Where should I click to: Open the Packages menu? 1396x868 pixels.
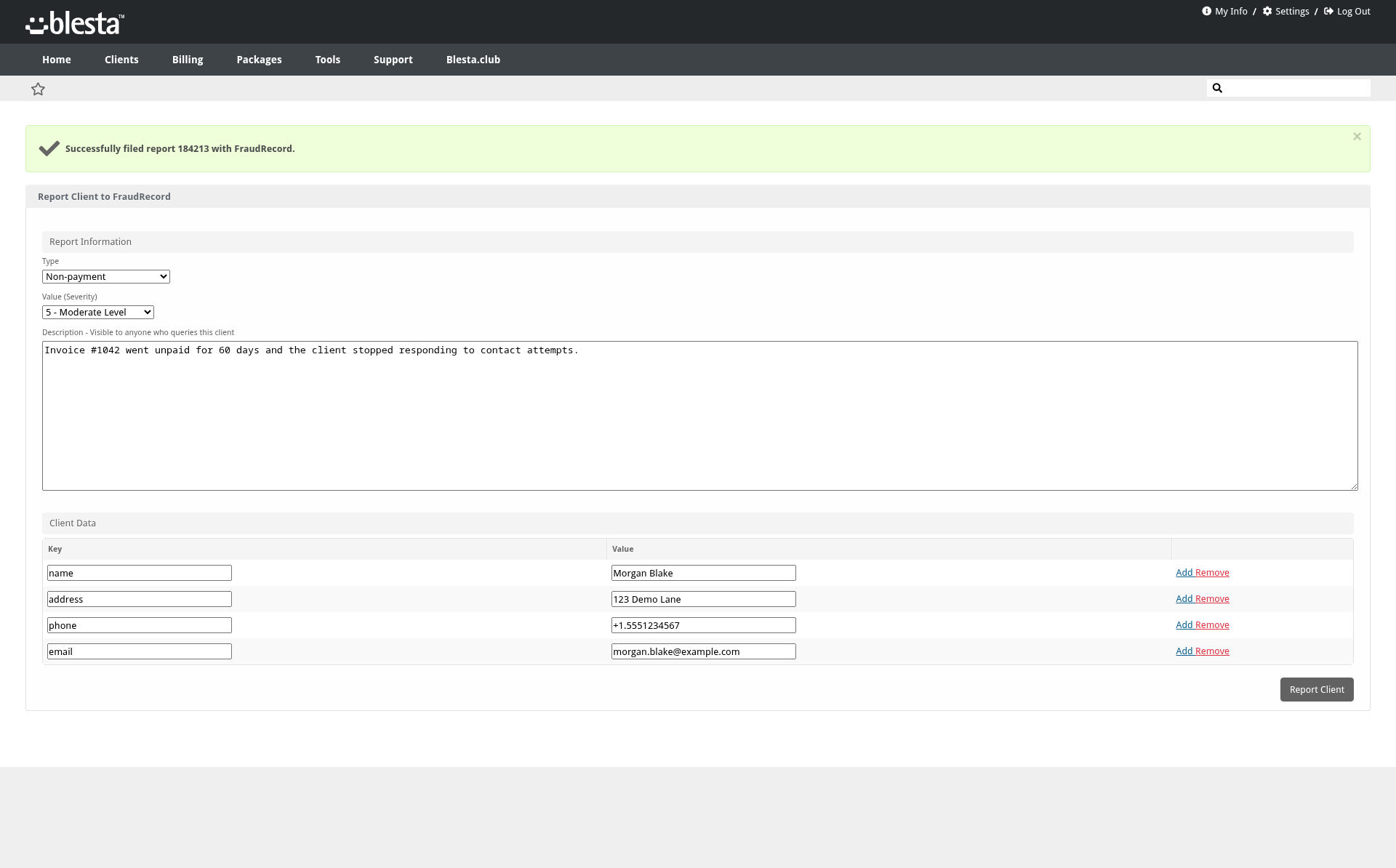click(x=259, y=60)
